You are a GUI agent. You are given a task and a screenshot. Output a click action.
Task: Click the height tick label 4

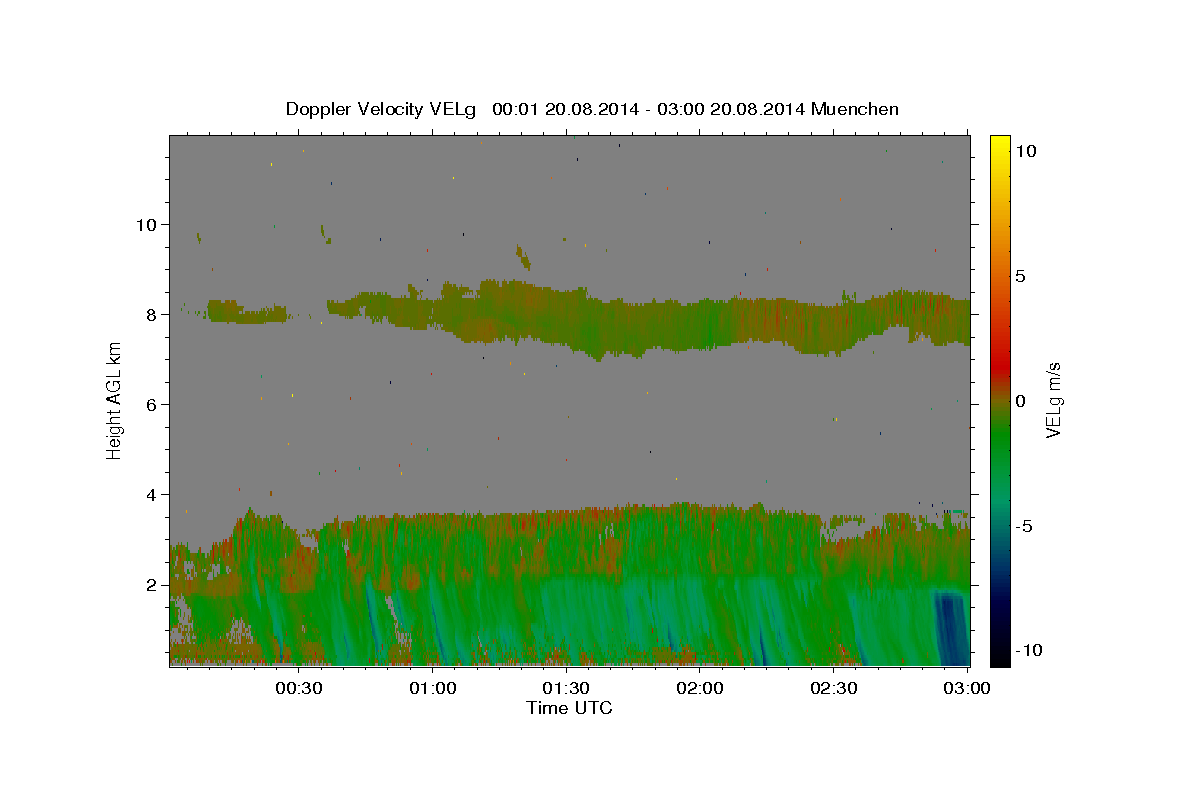(x=152, y=495)
